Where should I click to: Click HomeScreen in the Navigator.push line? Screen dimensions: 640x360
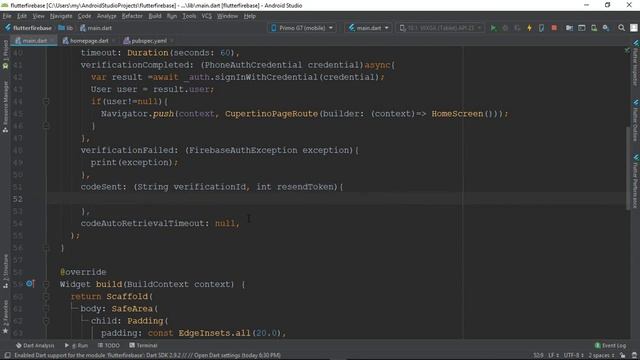point(457,114)
